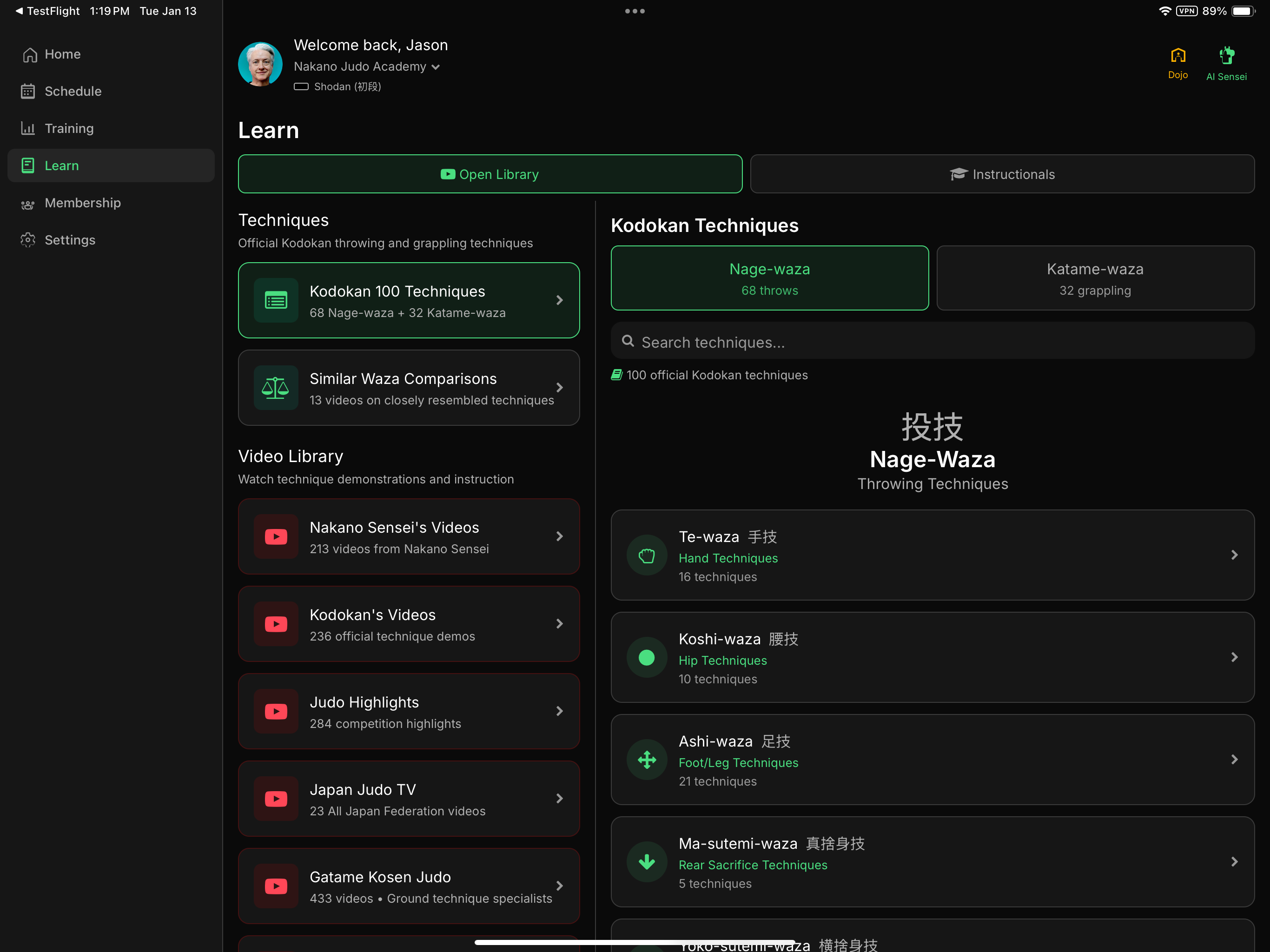Expand Ashi-waza row chevron
This screenshot has width=1270, height=952.
1234,760
